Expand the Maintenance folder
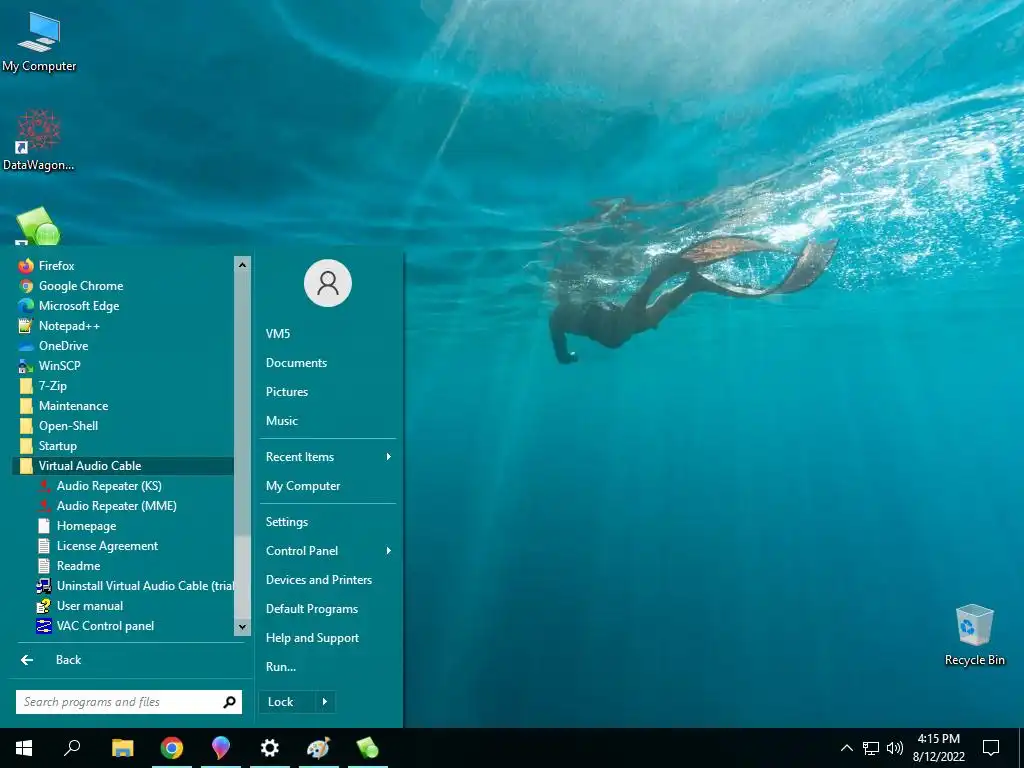This screenshot has height=768, width=1024. [x=123, y=406]
